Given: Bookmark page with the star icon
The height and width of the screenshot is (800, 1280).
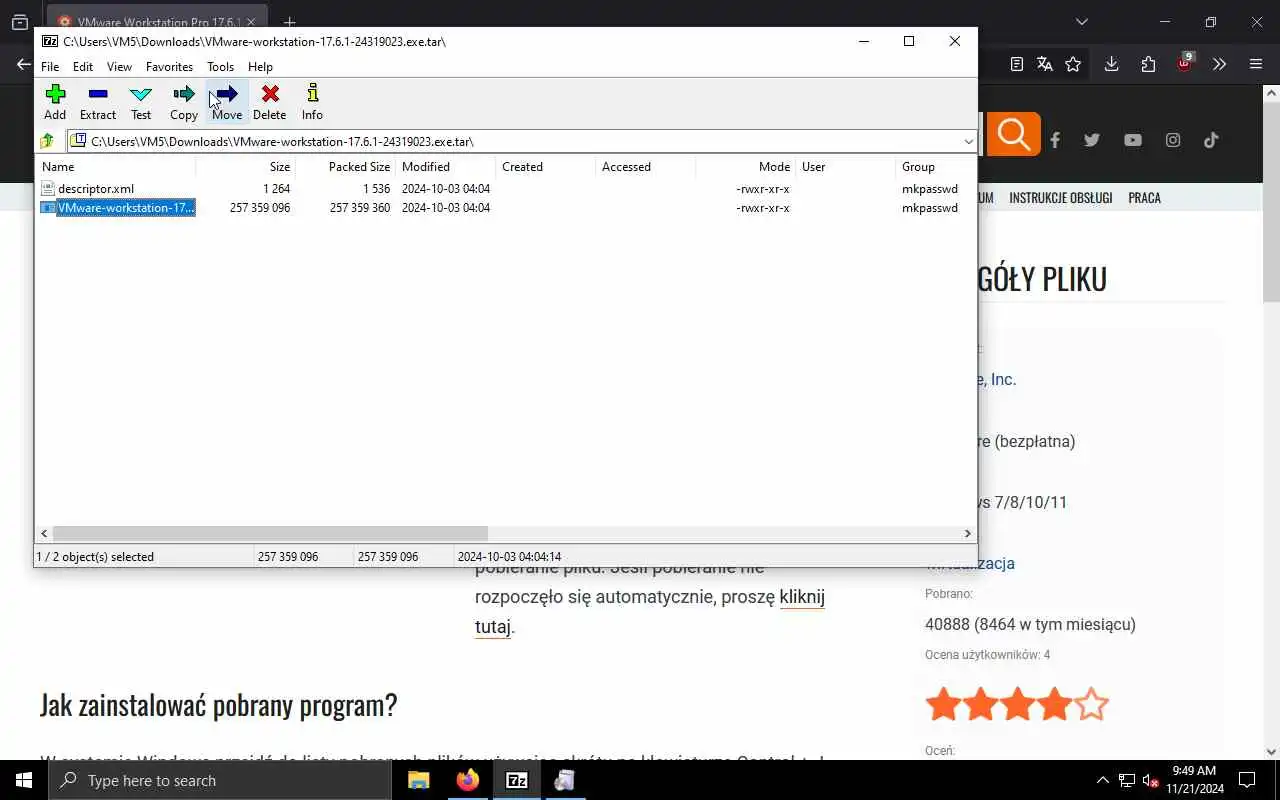Looking at the screenshot, I should [1073, 64].
